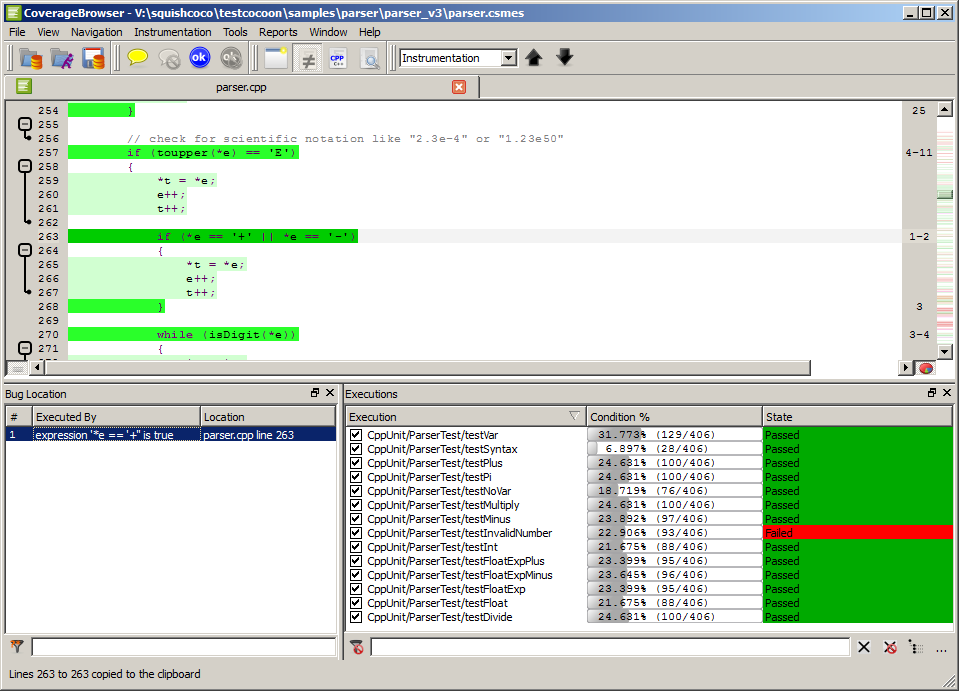Screen dimensions: 959x691
Task: Toggle checkbox for testDivide execution
Action: [357, 617]
